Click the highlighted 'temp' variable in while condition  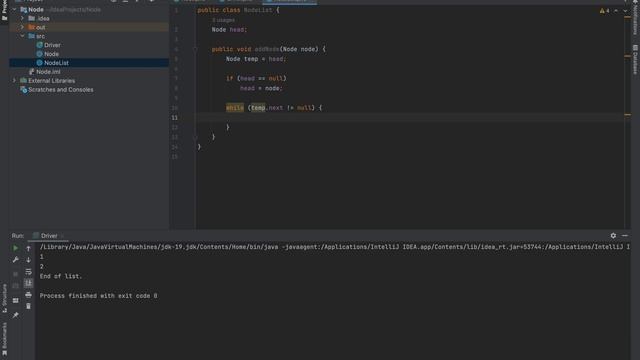click(258, 108)
